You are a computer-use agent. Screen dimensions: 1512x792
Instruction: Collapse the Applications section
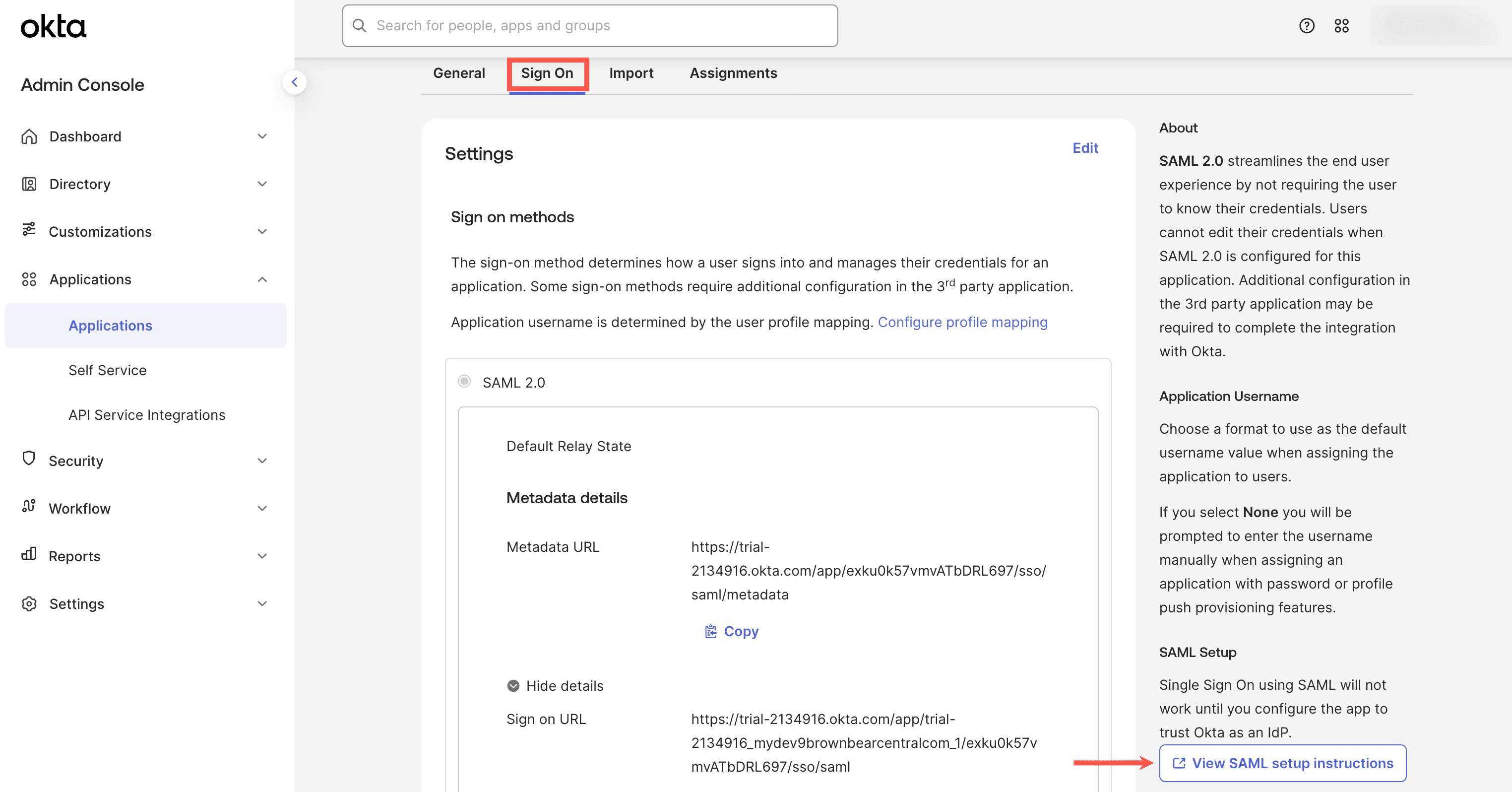[x=262, y=279]
